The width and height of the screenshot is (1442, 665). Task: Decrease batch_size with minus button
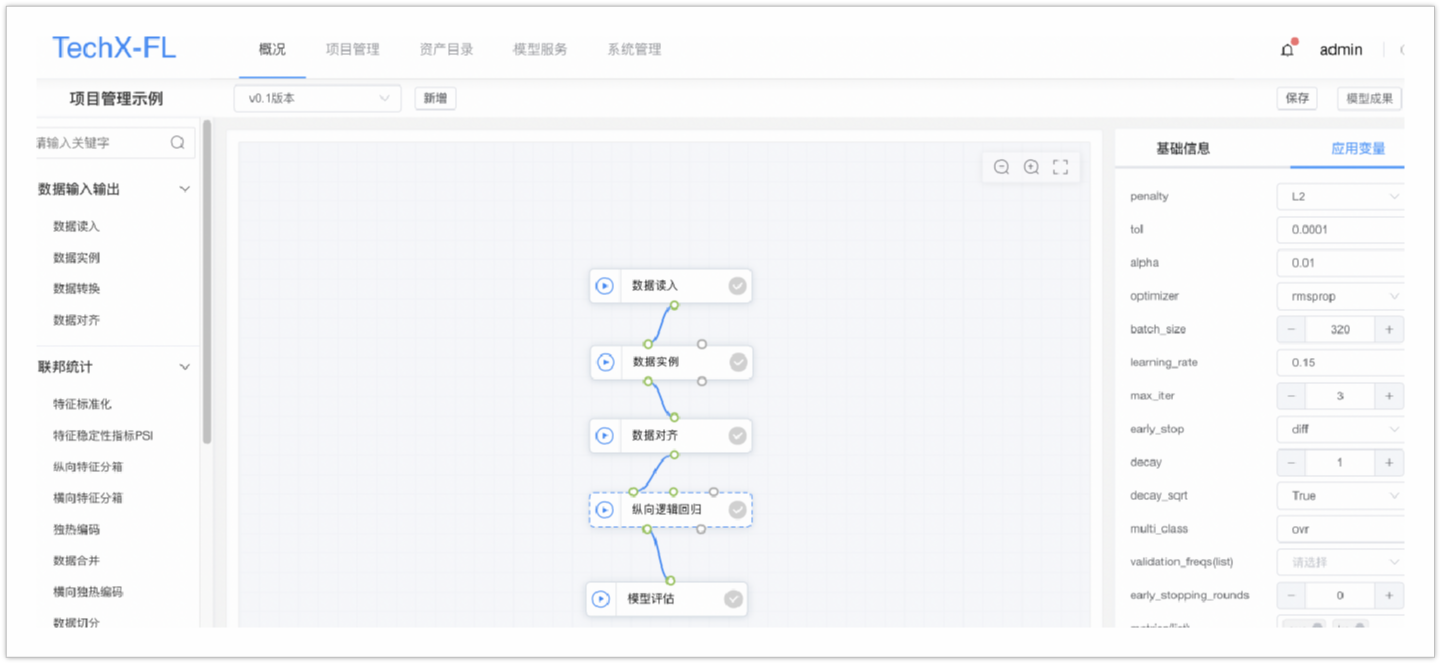(1291, 329)
